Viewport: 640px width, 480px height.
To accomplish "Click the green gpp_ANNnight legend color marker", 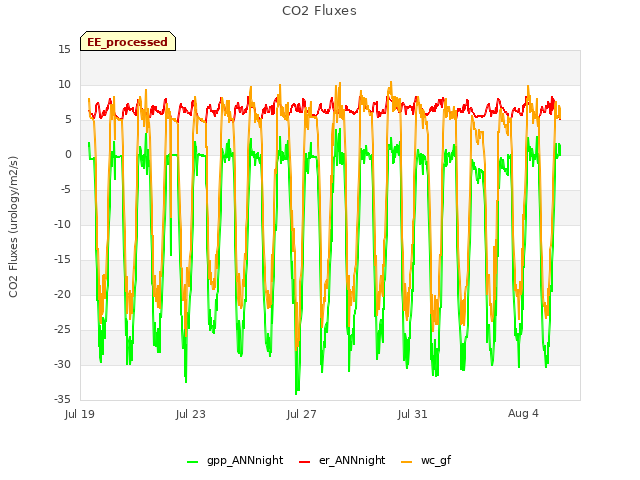I will tap(192, 462).
